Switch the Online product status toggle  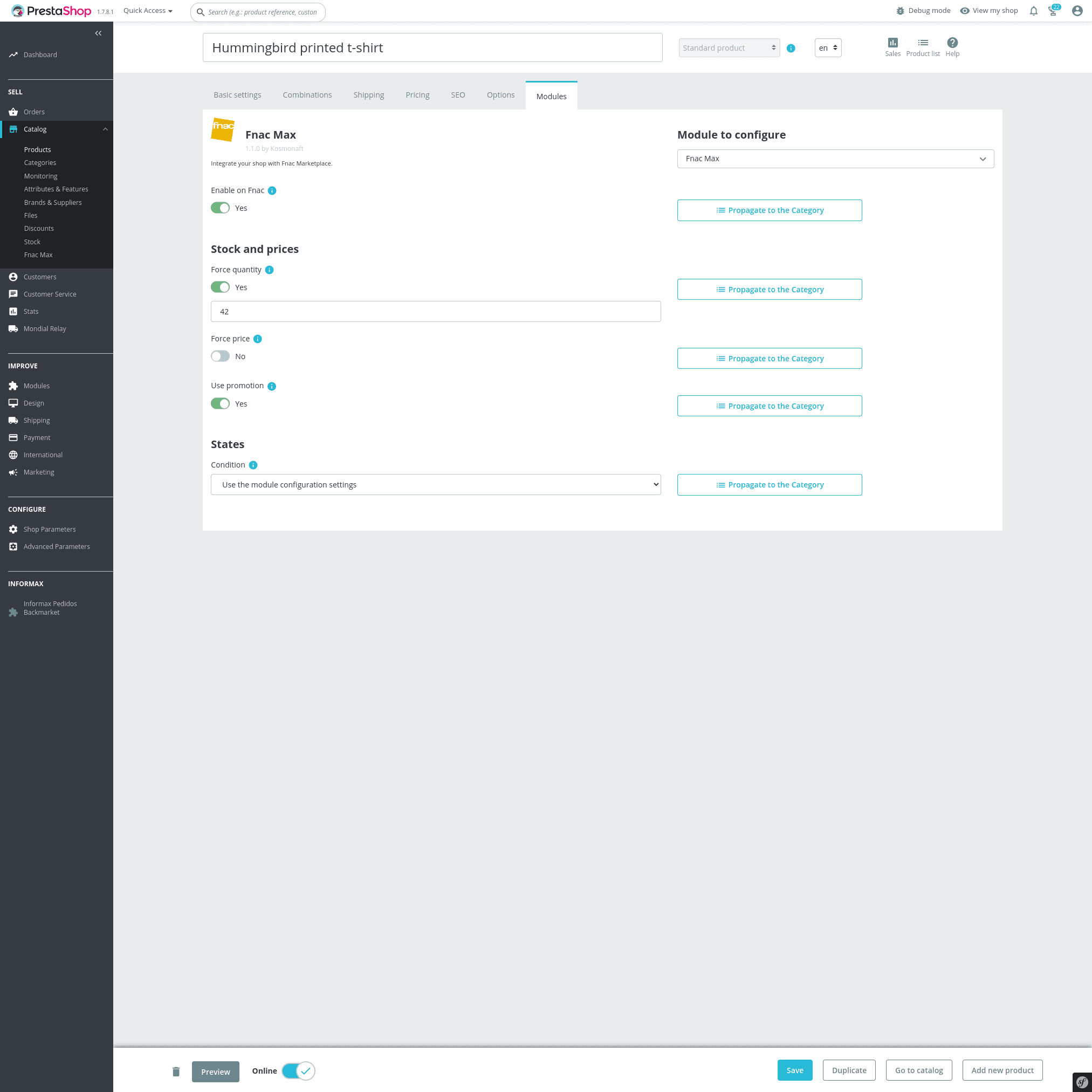click(298, 1070)
